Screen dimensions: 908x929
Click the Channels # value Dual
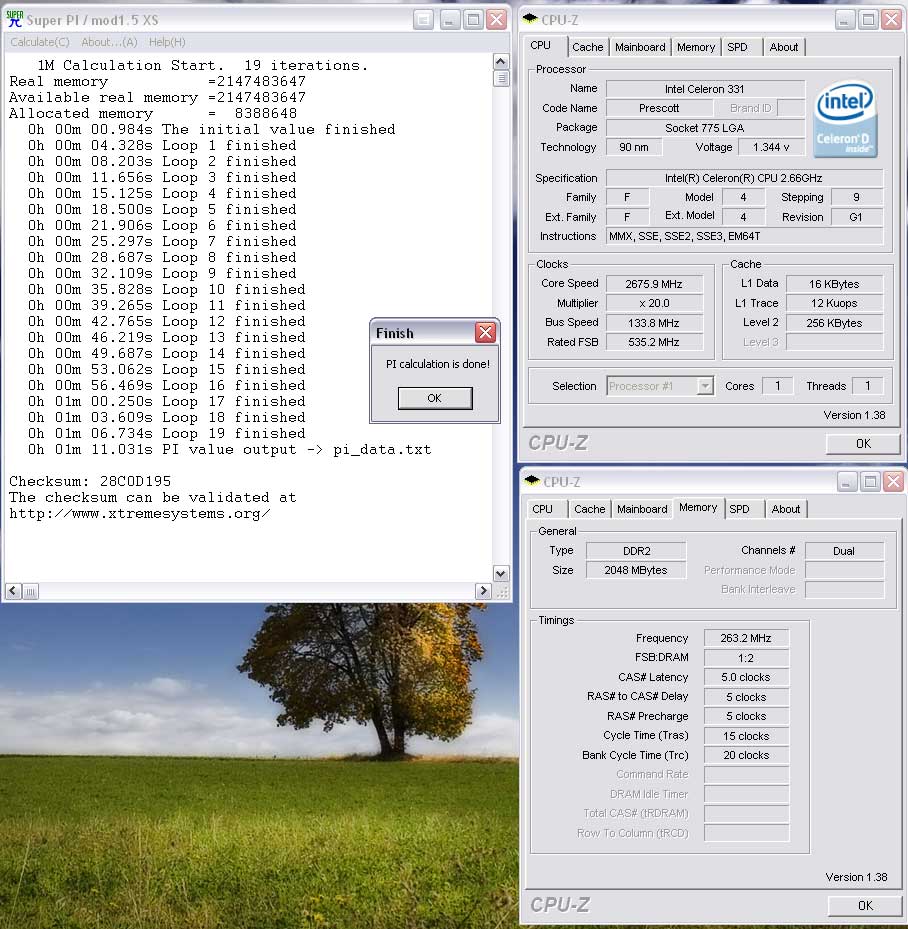click(x=844, y=551)
